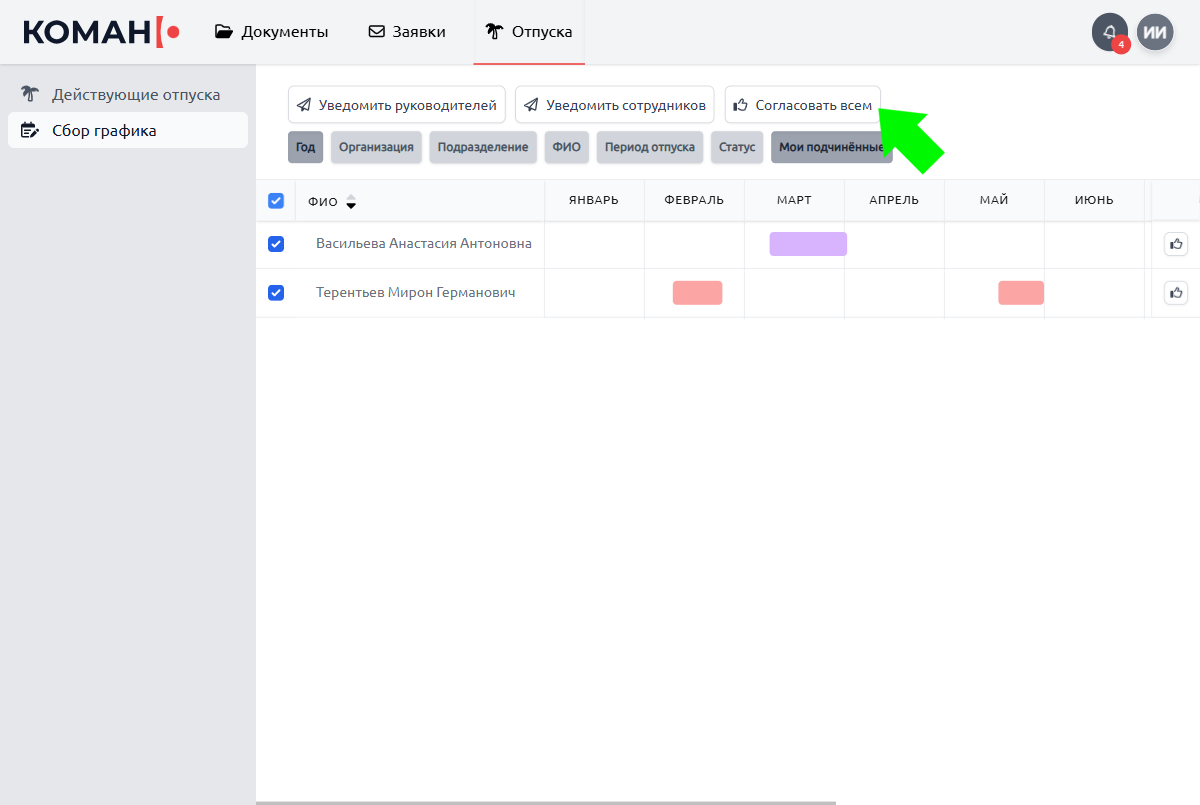
Task: Go to the Заявки tab
Action: (407, 32)
